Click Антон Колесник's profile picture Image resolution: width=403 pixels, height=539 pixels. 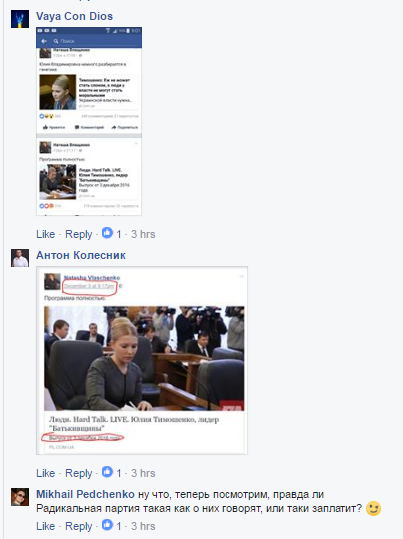(20, 258)
